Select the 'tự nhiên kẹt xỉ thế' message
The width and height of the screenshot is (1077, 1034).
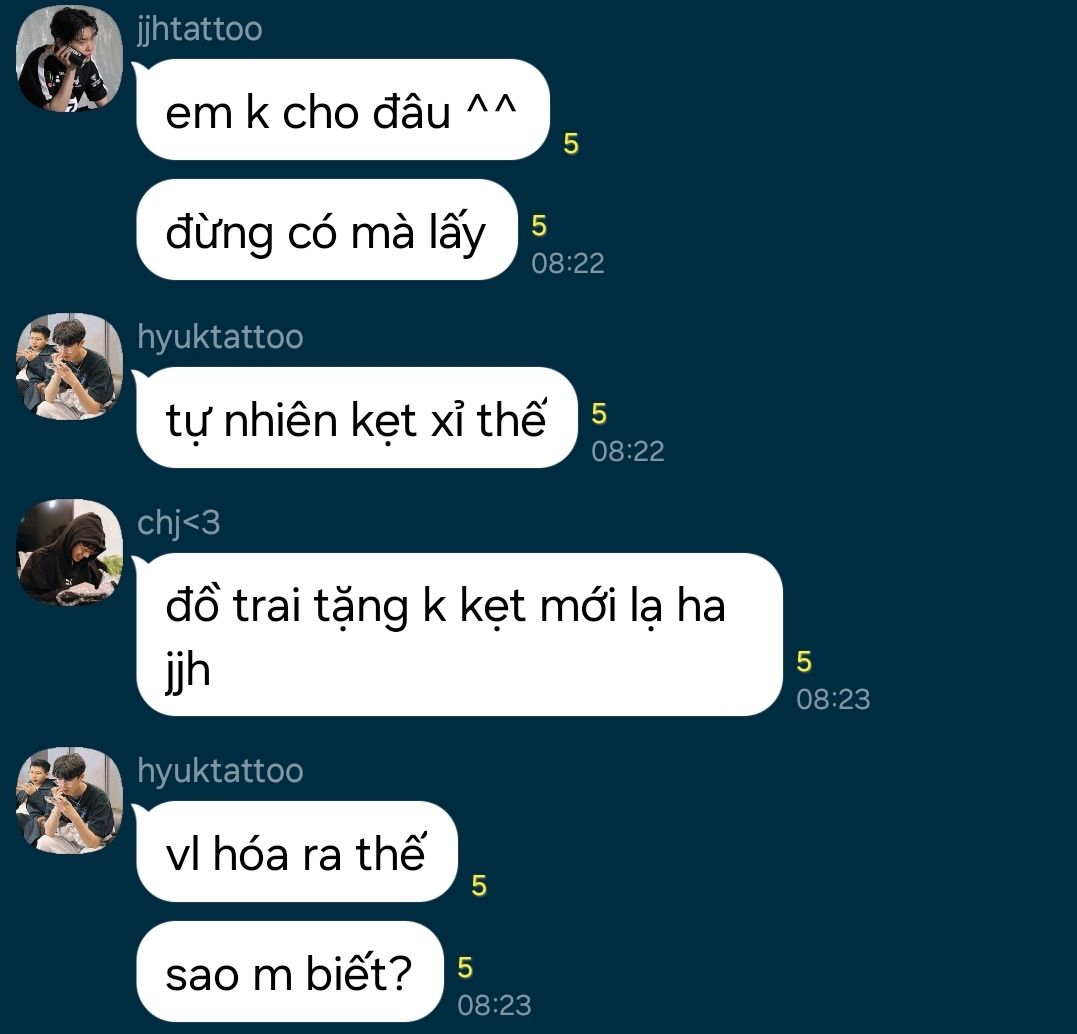point(356,418)
